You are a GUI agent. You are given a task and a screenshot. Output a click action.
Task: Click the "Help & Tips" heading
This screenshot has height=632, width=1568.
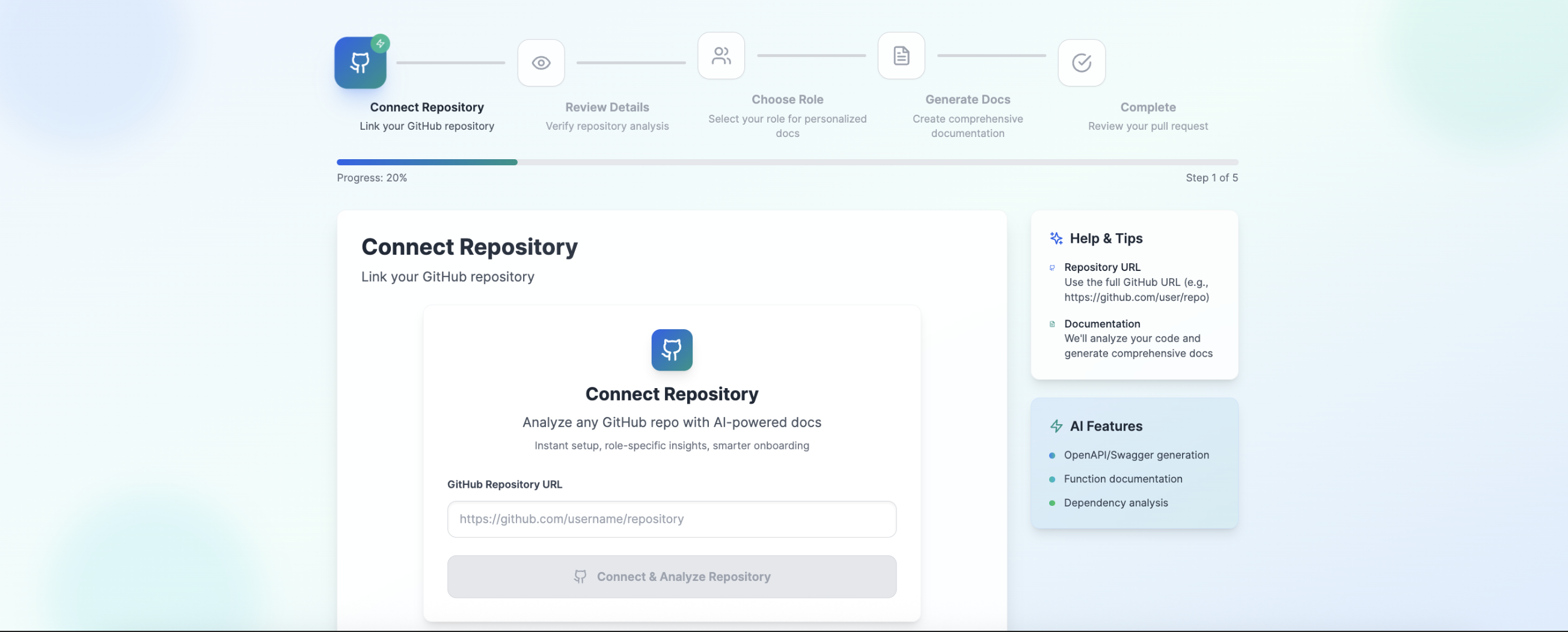tap(1106, 239)
